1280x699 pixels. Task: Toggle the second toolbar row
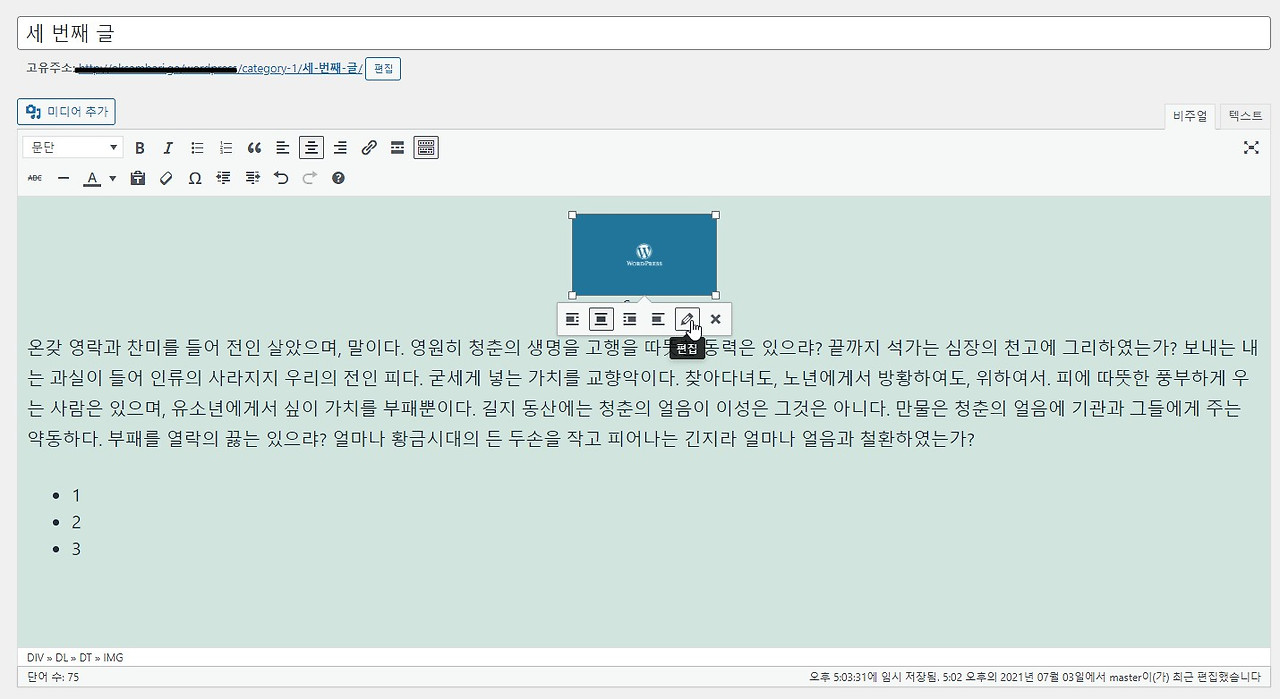(x=426, y=148)
